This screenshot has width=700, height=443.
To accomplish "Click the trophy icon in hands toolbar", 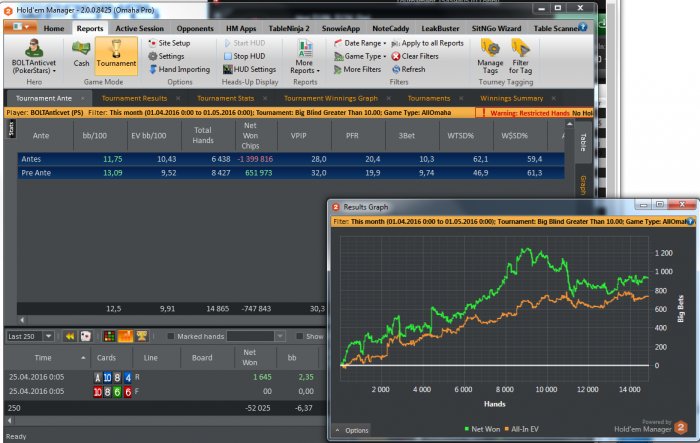I will pos(142,336).
